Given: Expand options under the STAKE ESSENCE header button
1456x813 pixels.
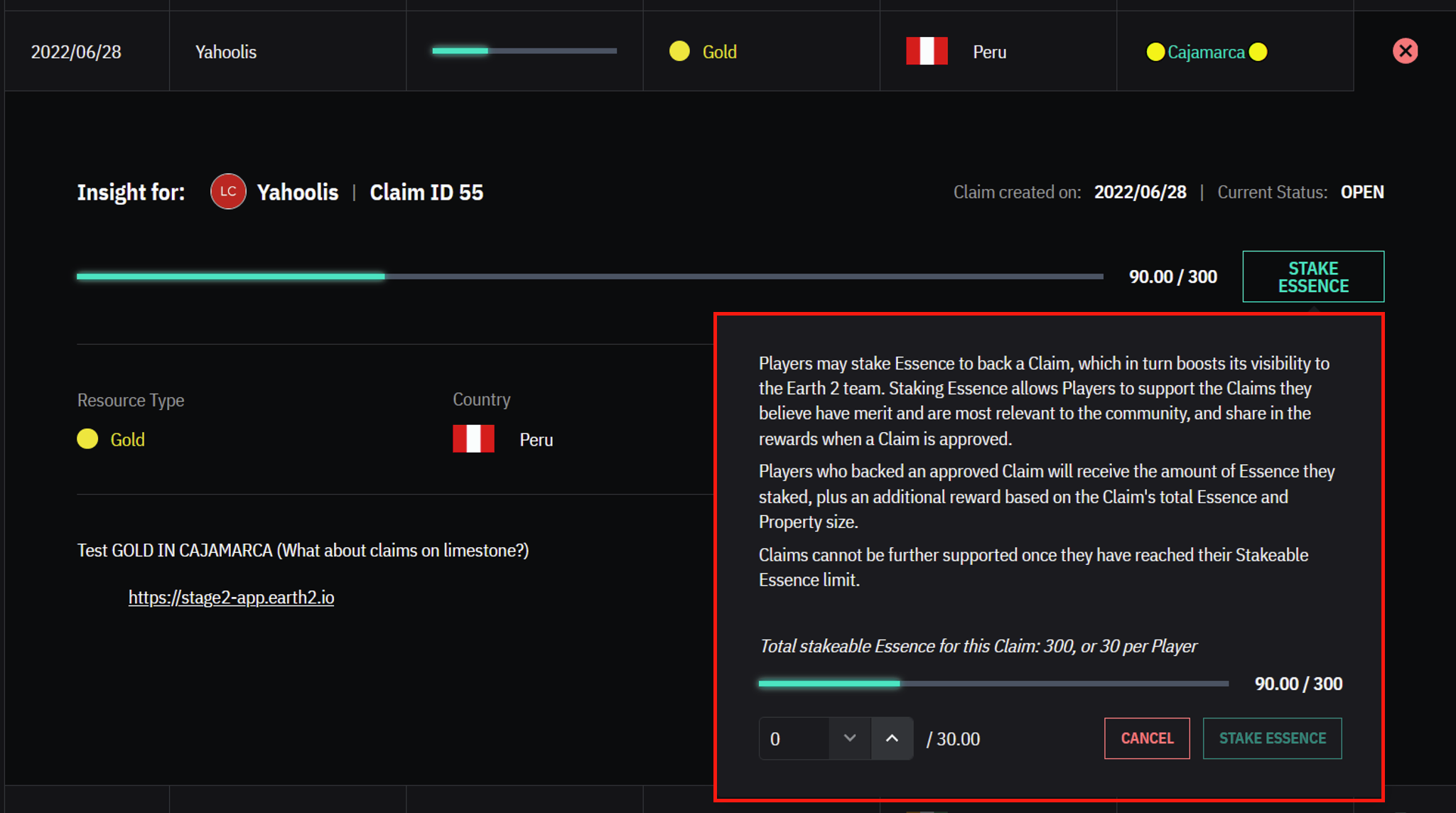Looking at the screenshot, I should click(1312, 276).
